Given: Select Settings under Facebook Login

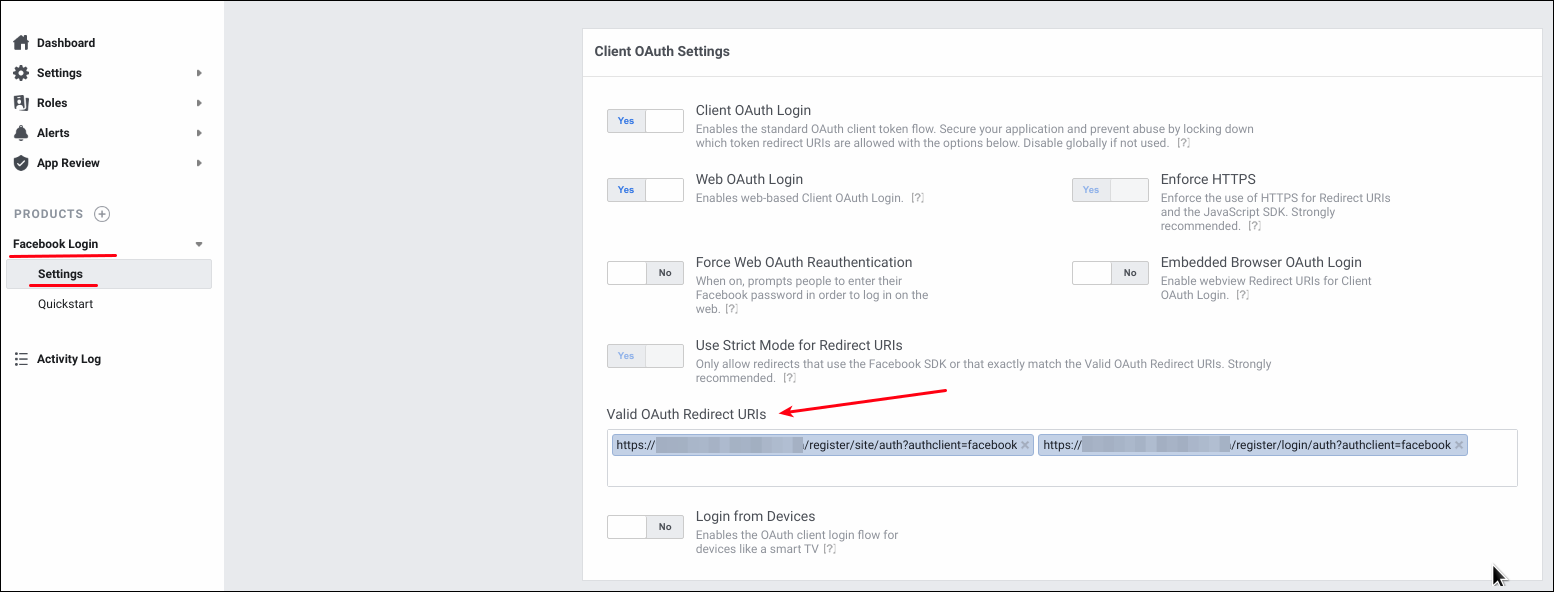Looking at the screenshot, I should click(60, 274).
